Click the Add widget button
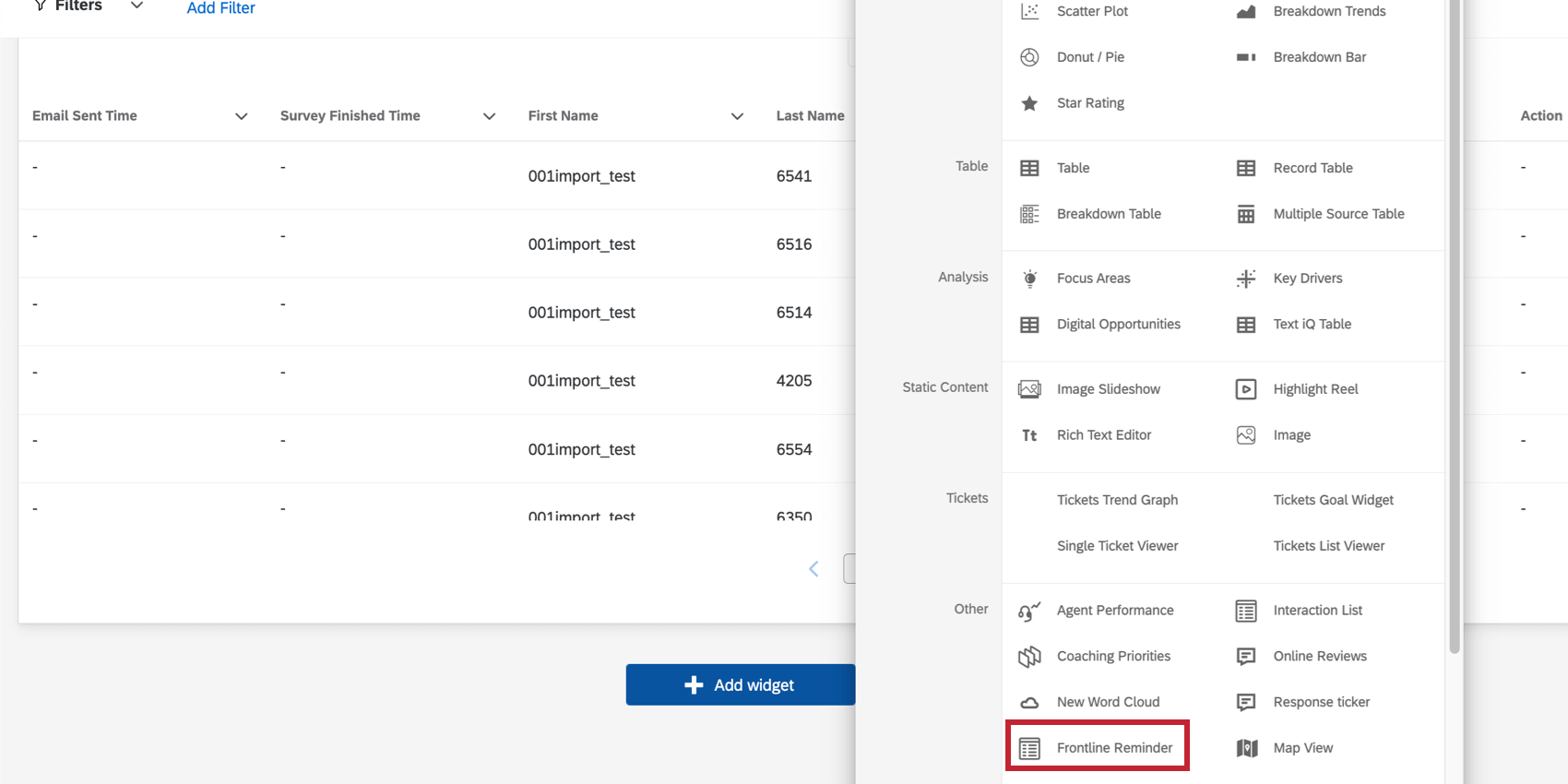 (740, 684)
